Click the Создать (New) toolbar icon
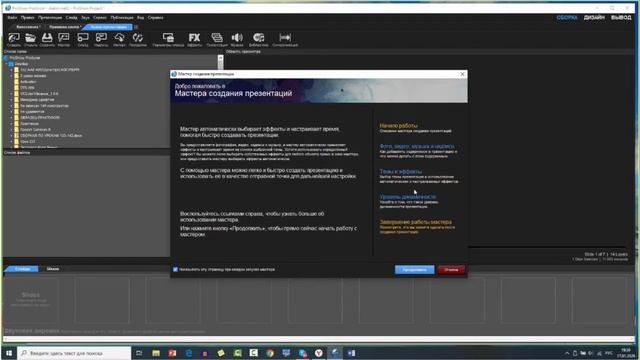The width and height of the screenshot is (640, 360). click(14, 39)
